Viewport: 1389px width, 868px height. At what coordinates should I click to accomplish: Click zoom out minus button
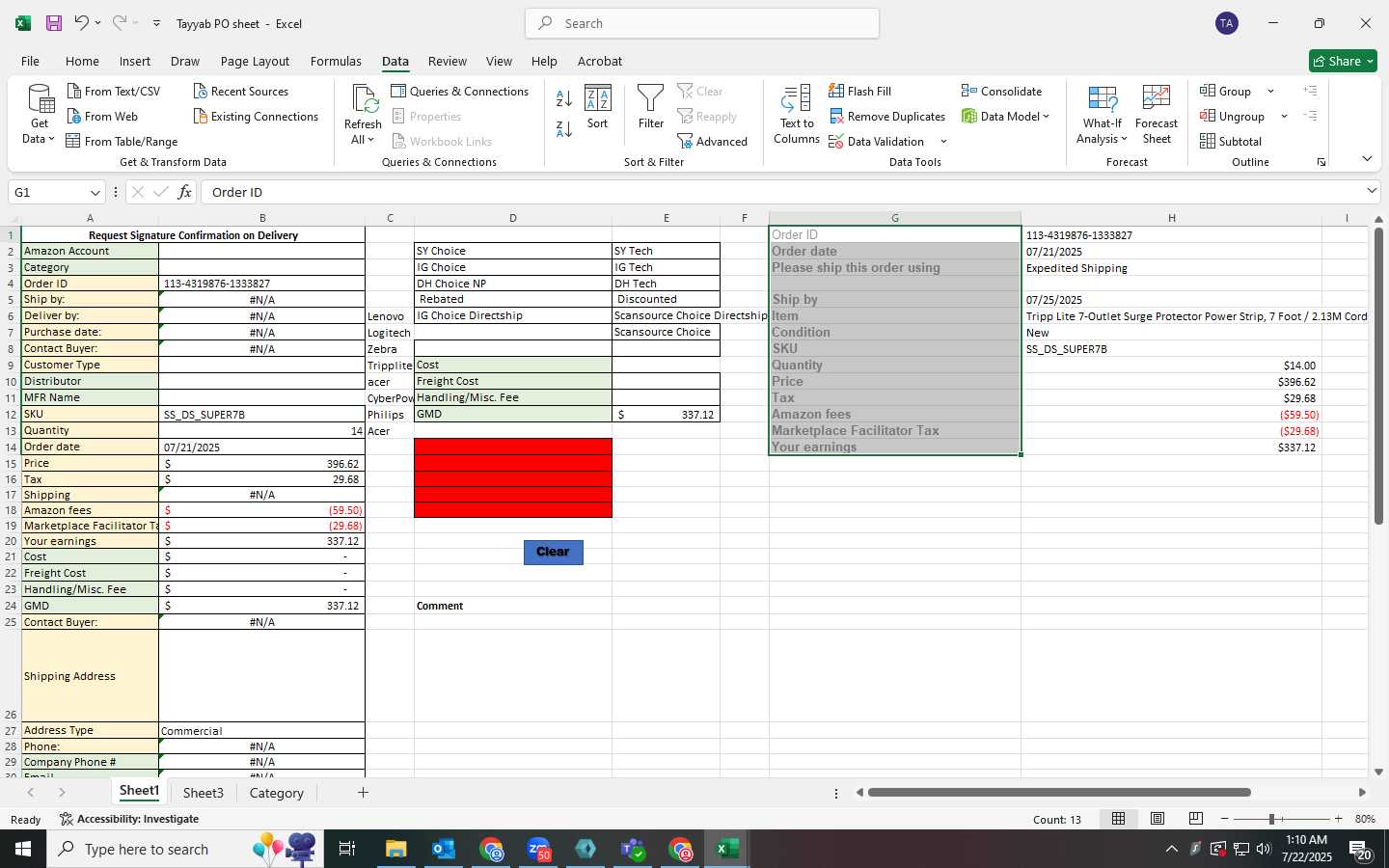click(1225, 819)
